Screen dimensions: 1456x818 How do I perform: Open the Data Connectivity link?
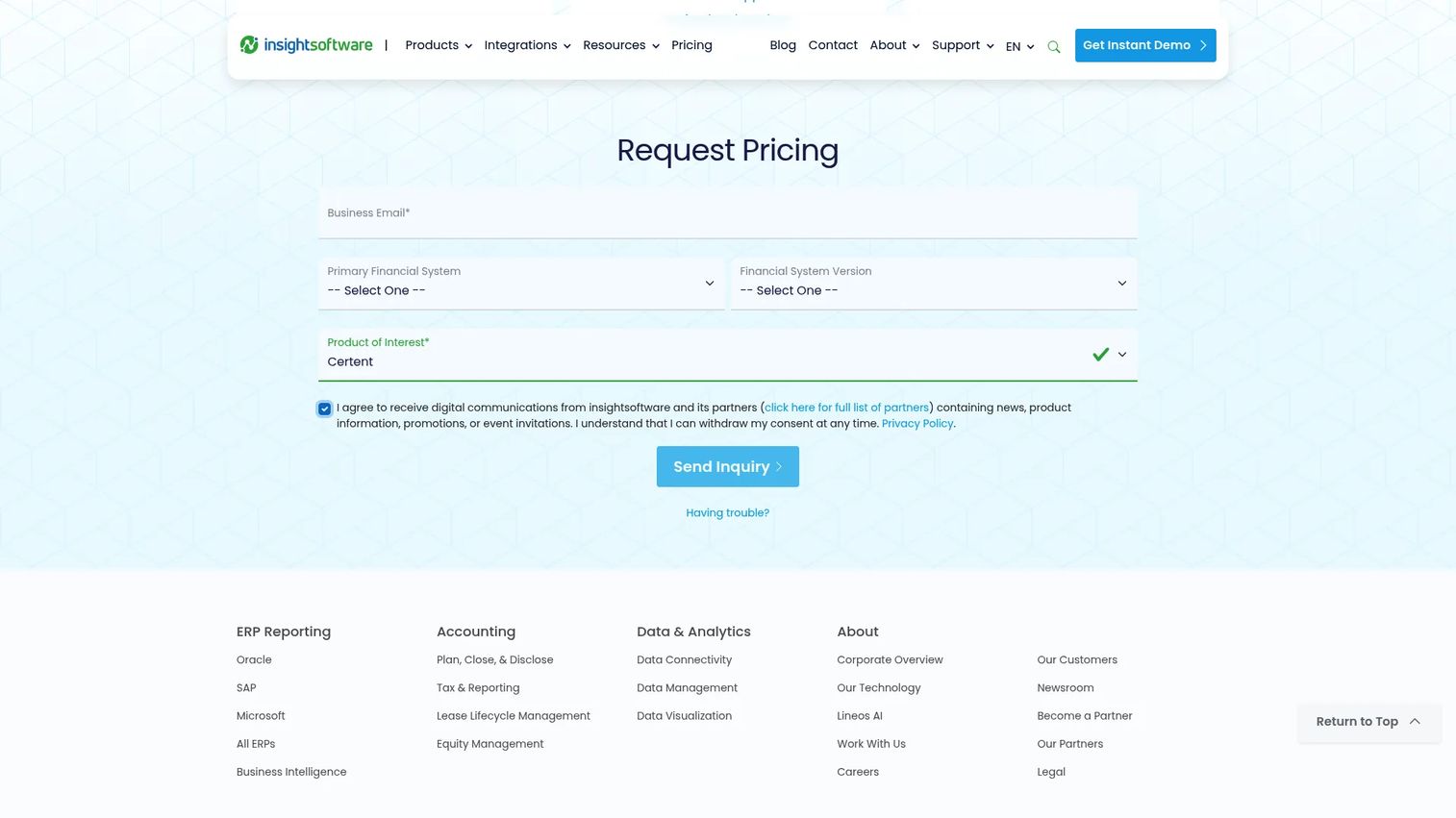pos(685,659)
